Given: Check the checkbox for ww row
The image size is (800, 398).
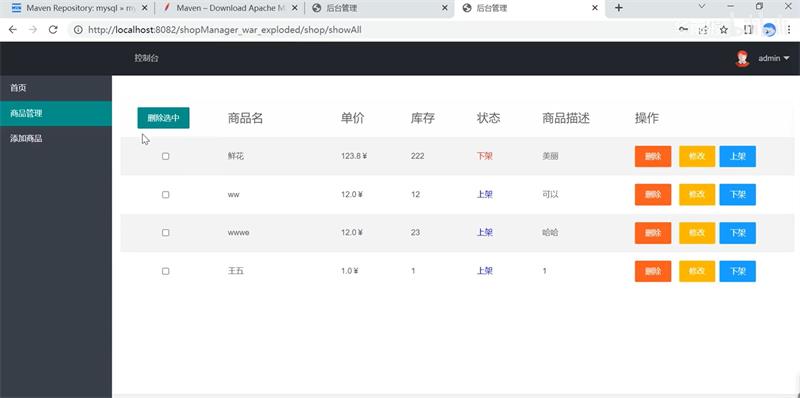Looking at the screenshot, I should (x=165, y=194).
